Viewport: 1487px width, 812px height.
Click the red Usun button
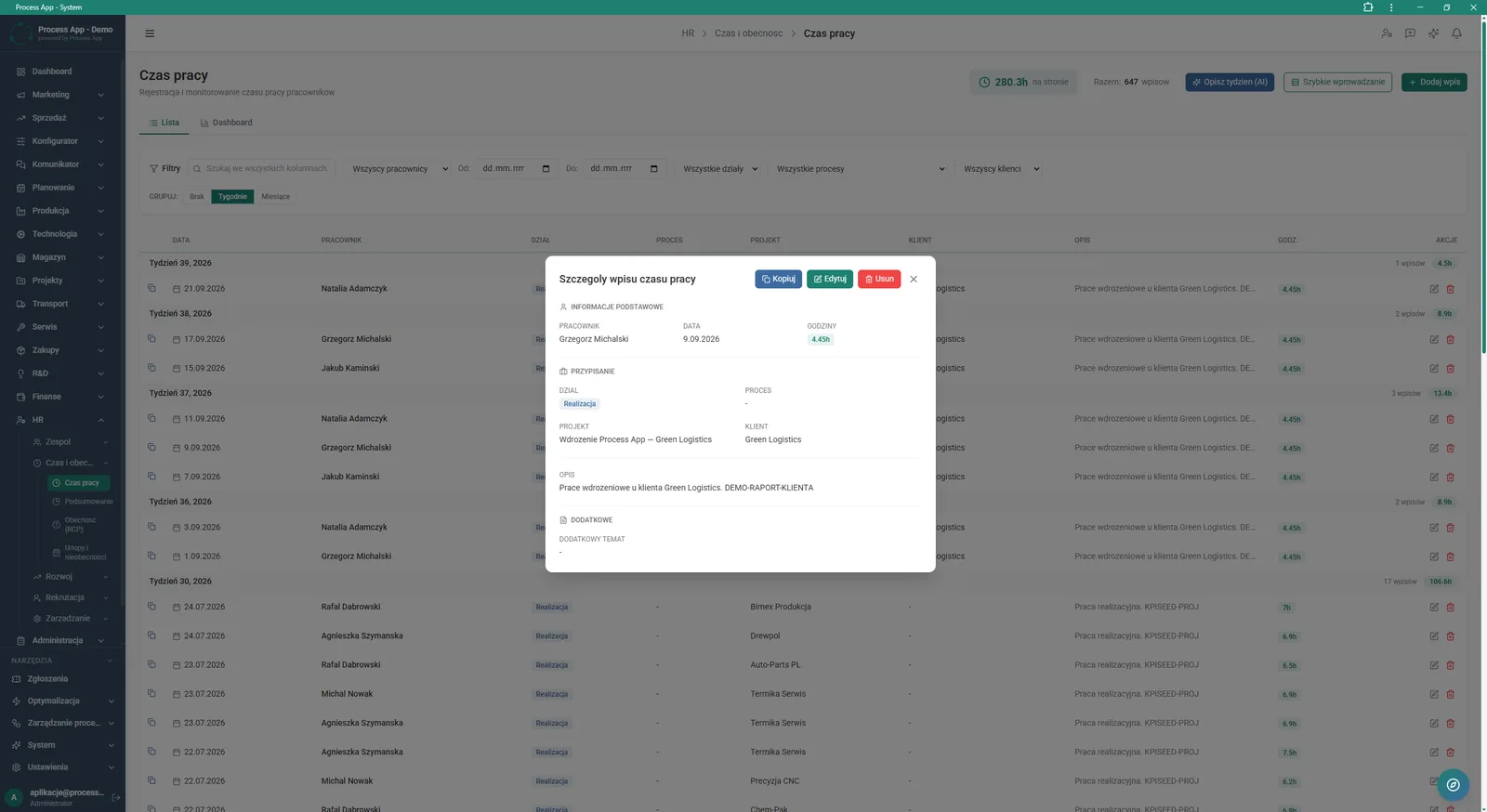[879, 279]
